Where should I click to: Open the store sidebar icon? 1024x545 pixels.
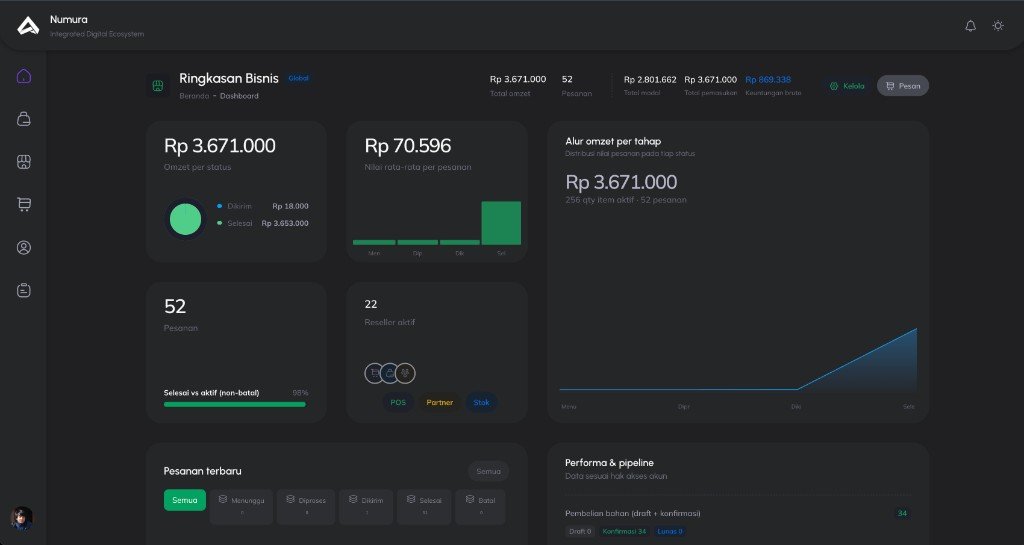click(24, 162)
